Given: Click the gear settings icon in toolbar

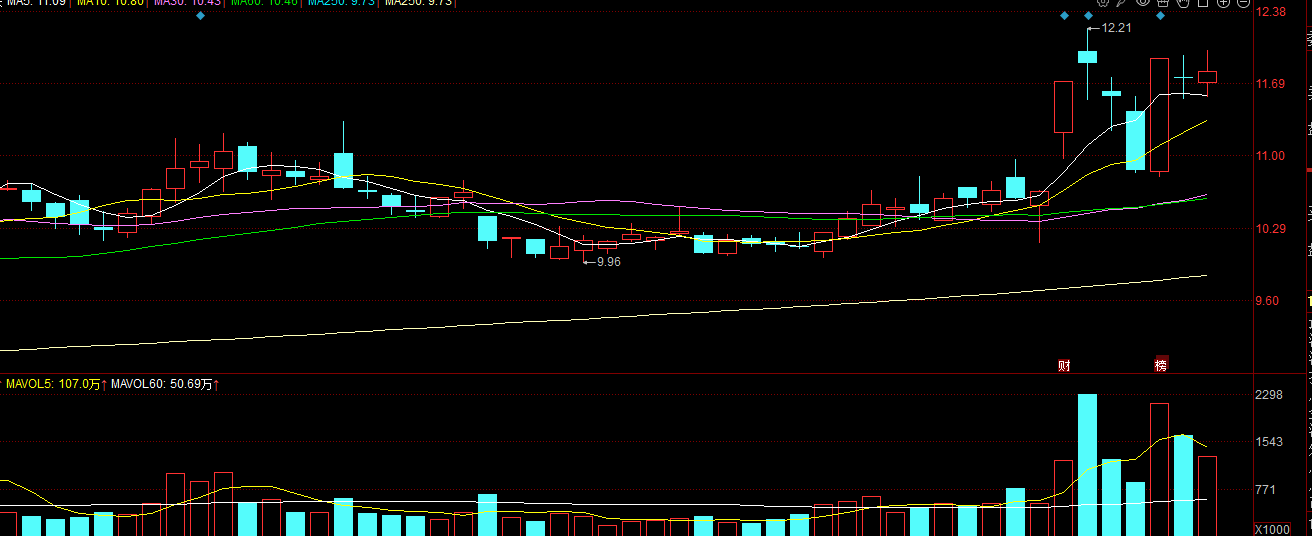Looking at the screenshot, I should [x=1103, y=3].
